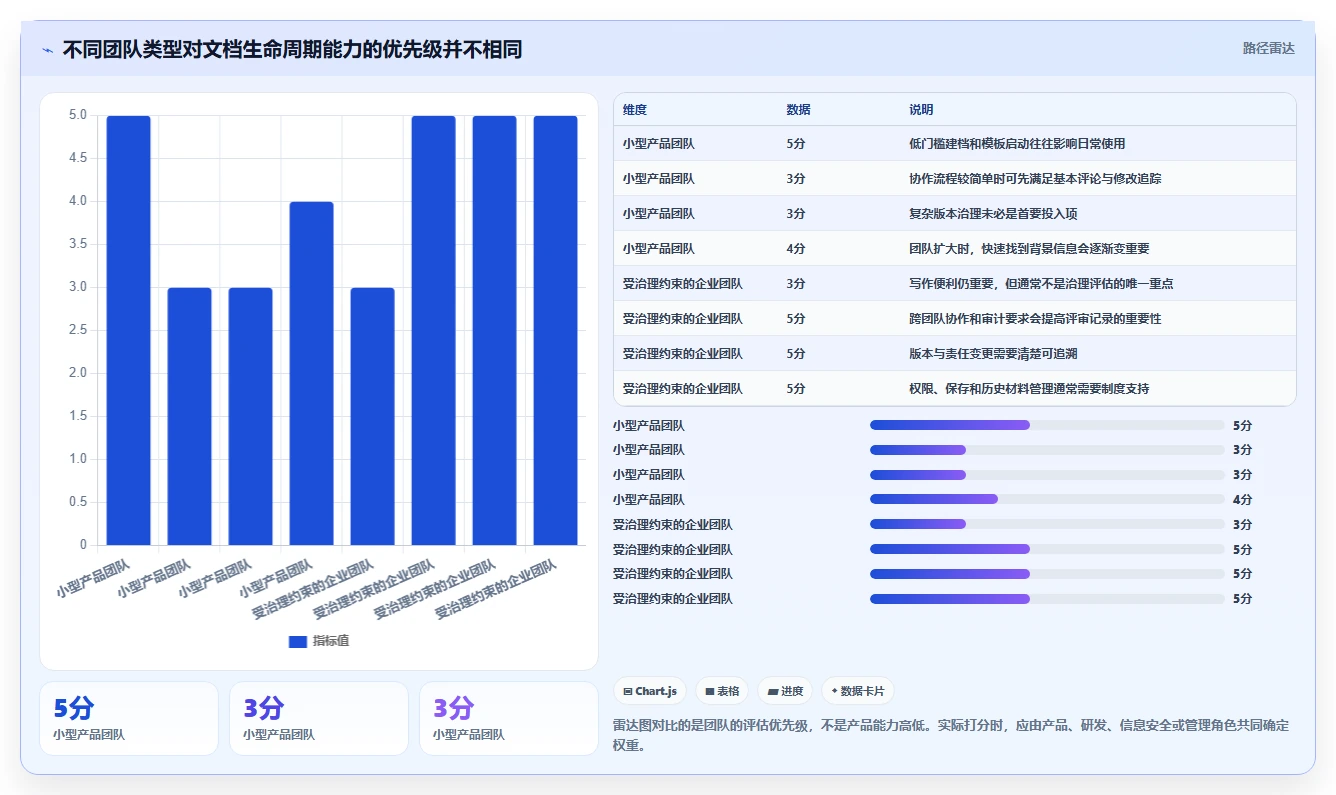Click the lightning icon beside the page title
1336x795 pixels.
(47, 50)
